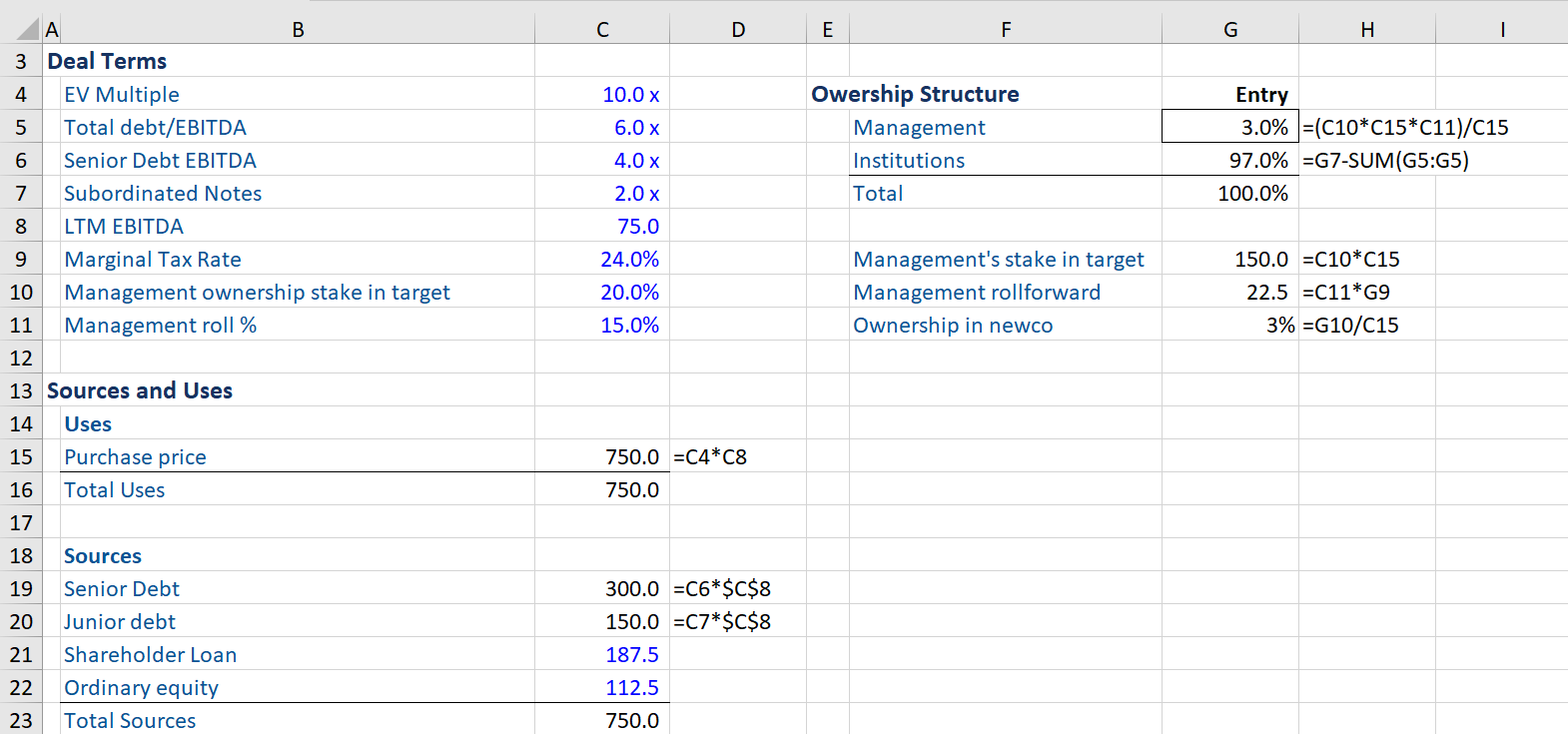Click the Owership Structure heading cell

(915, 95)
